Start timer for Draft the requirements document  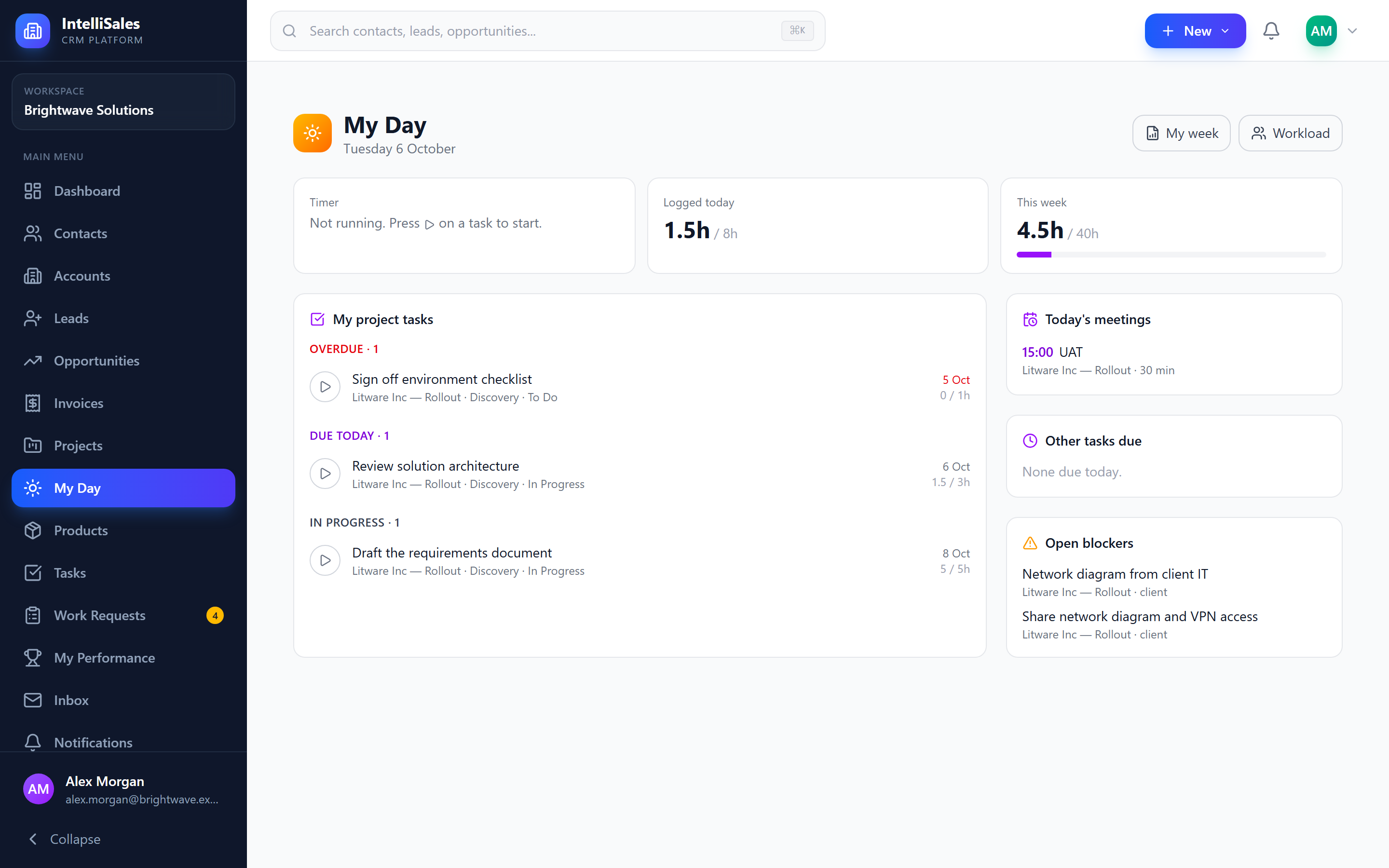326,560
